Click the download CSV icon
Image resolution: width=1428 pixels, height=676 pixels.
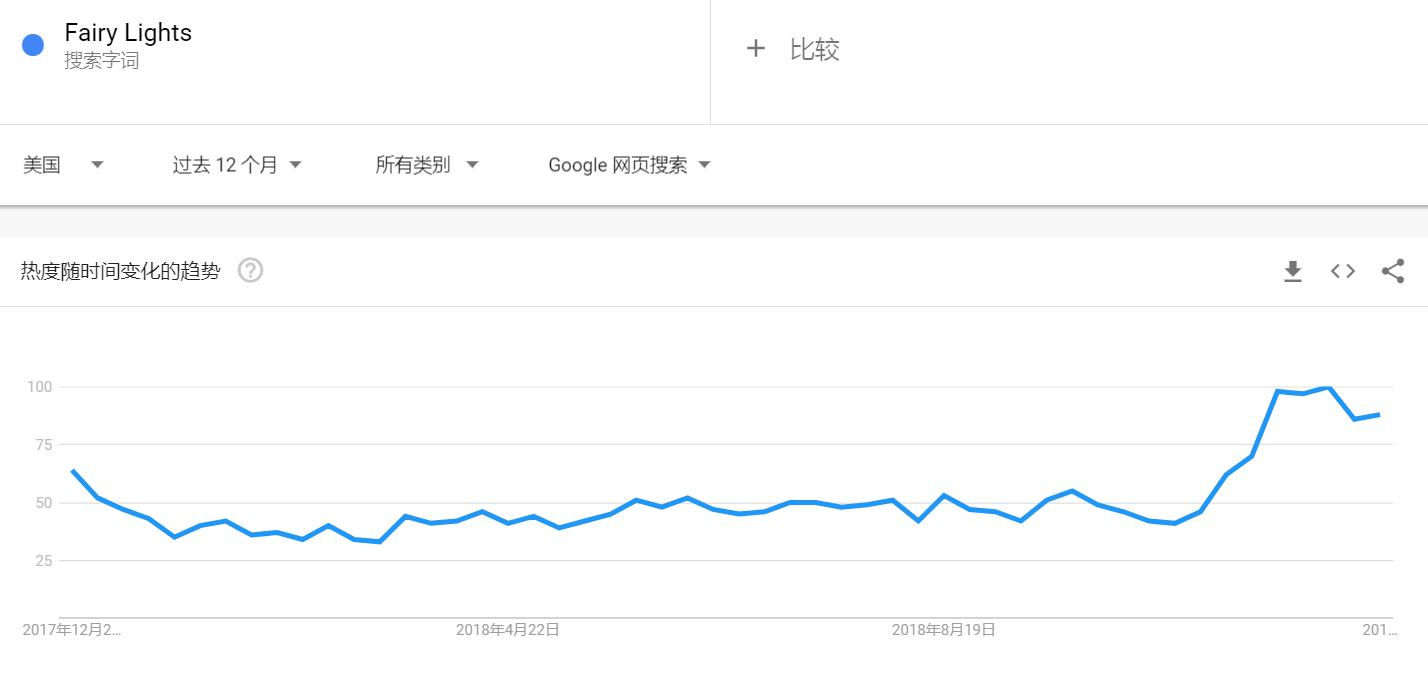pyautogui.click(x=1293, y=270)
